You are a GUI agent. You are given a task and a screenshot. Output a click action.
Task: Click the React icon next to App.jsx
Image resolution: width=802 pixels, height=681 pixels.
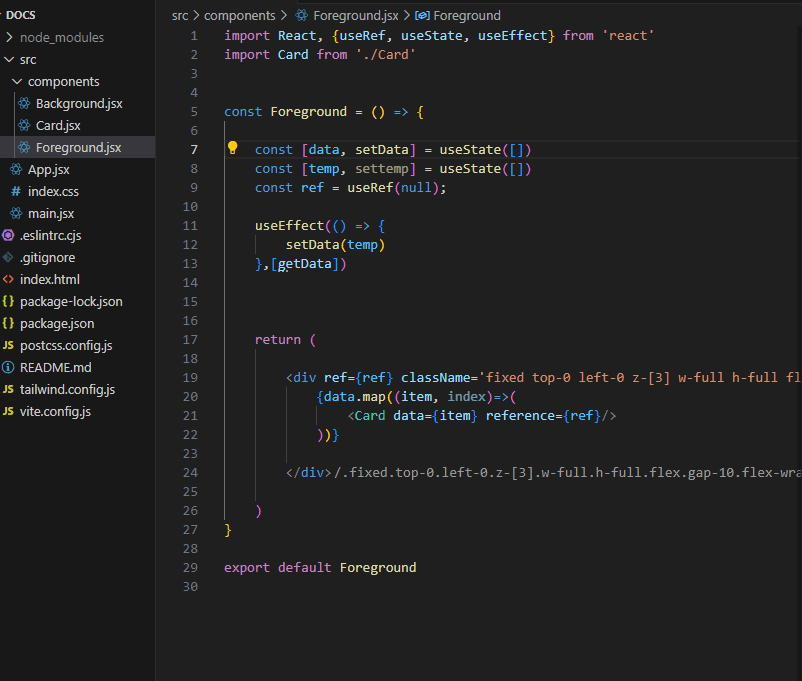(16, 170)
